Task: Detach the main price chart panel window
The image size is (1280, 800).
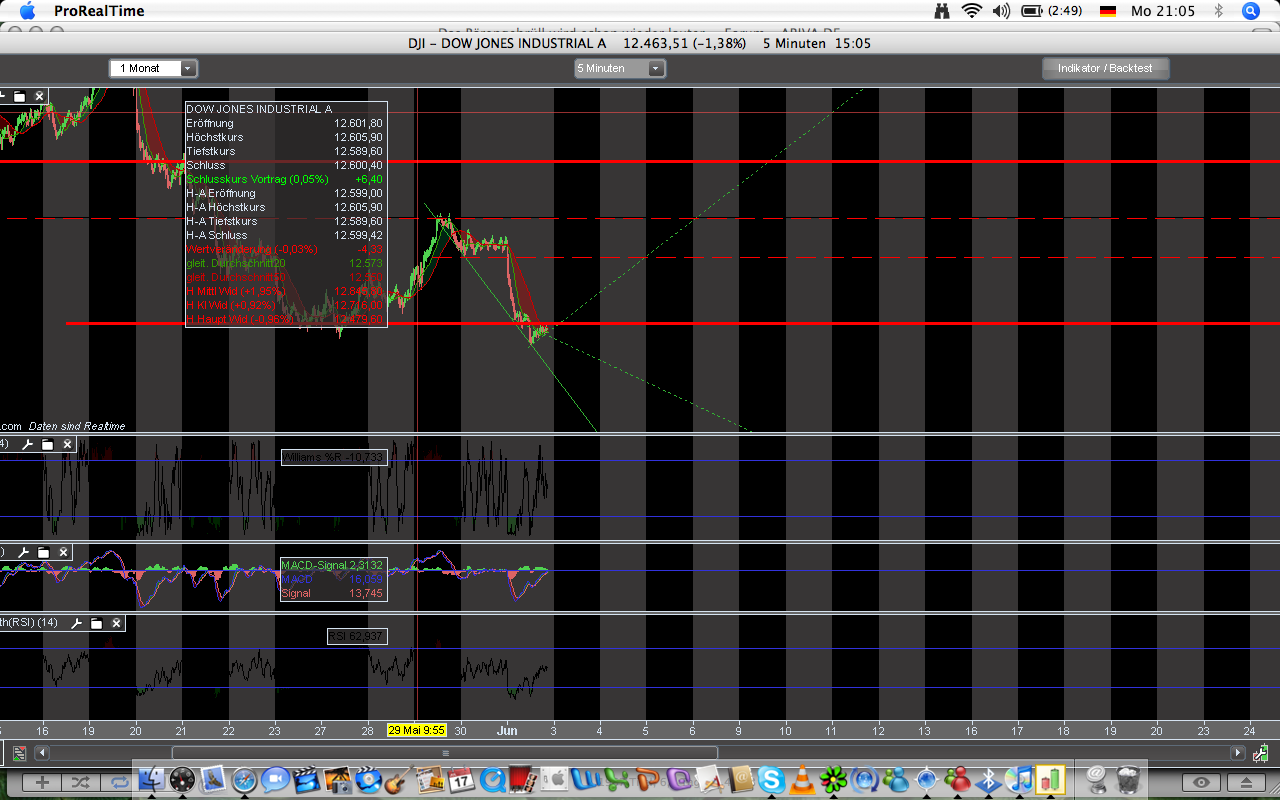Action: (19, 96)
